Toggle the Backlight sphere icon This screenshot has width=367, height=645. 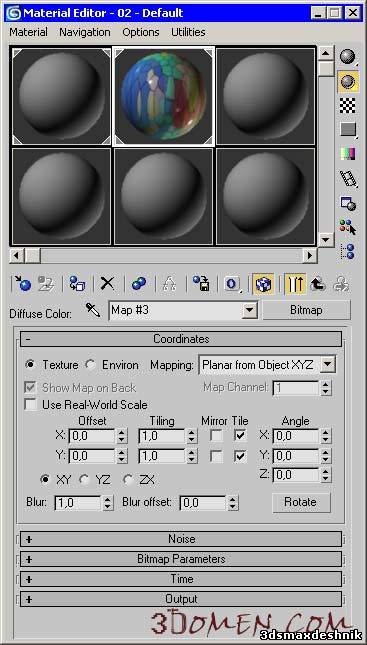click(348, 82)
